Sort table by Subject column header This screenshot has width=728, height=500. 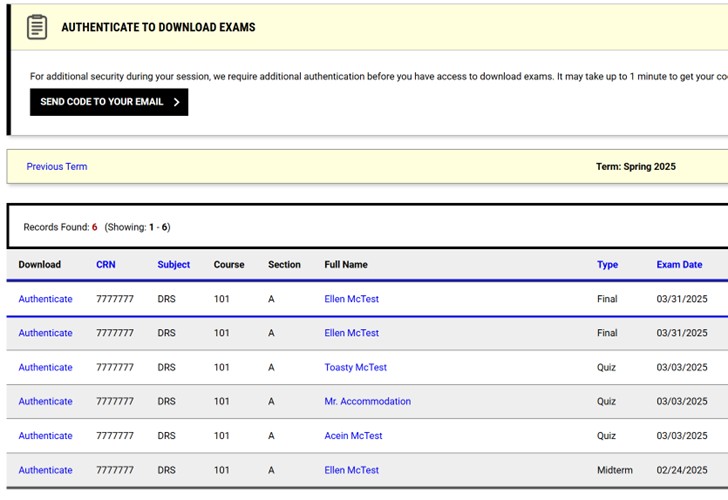(174, 265)
